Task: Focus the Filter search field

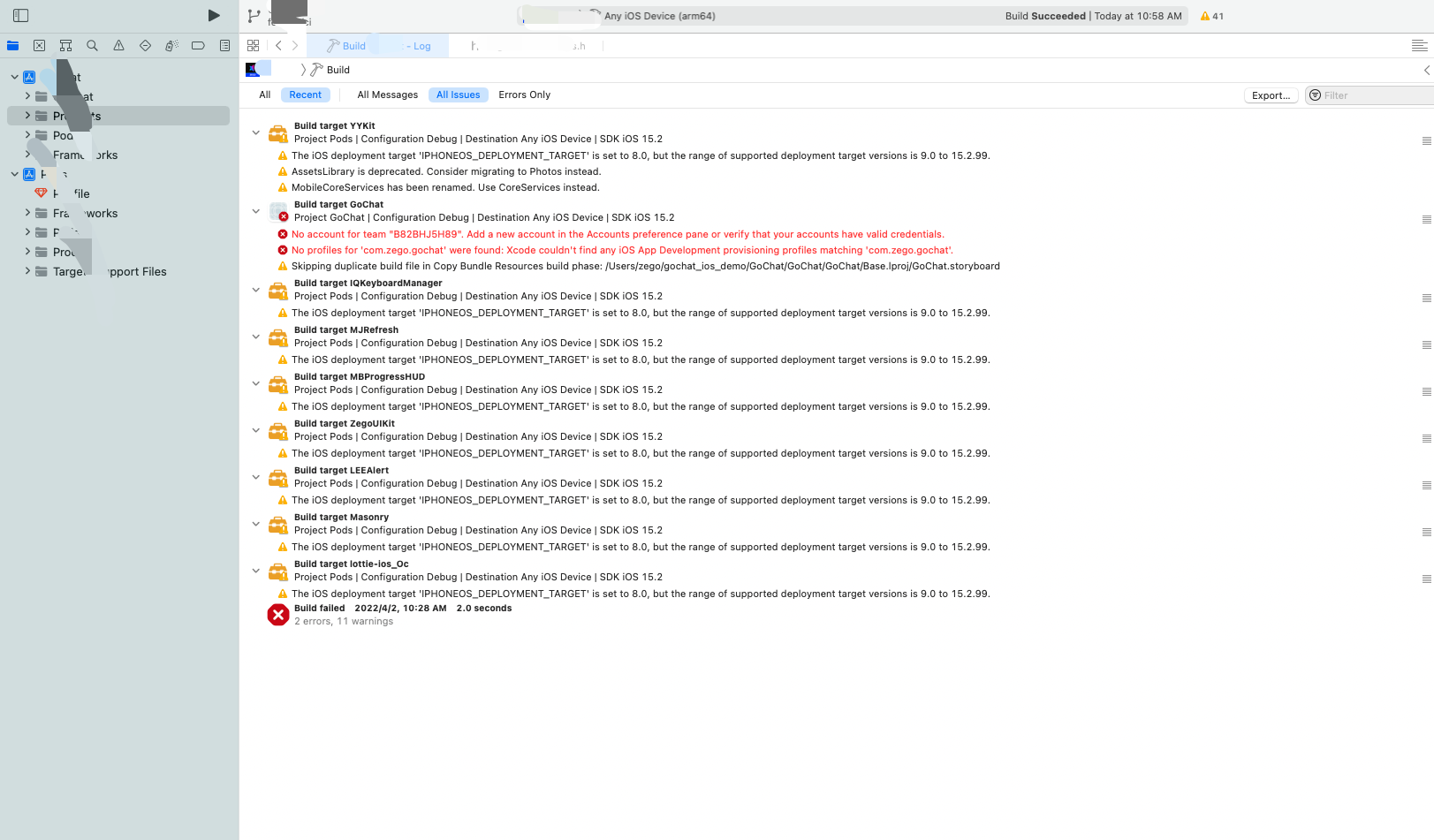Action: (1370, 95)
